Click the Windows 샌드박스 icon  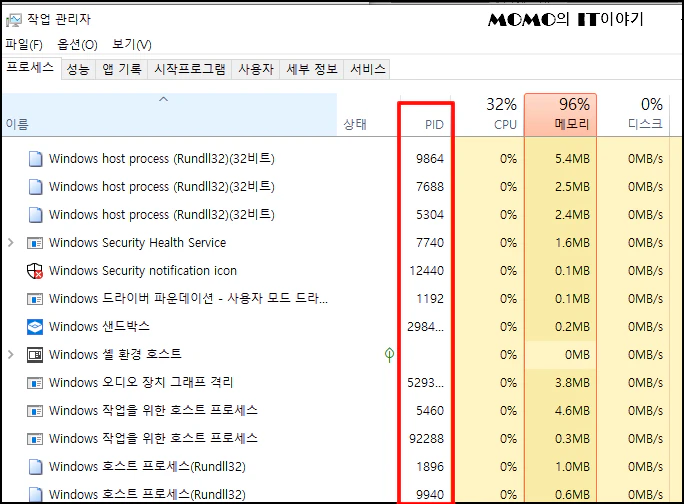click(x=35, y=327)
